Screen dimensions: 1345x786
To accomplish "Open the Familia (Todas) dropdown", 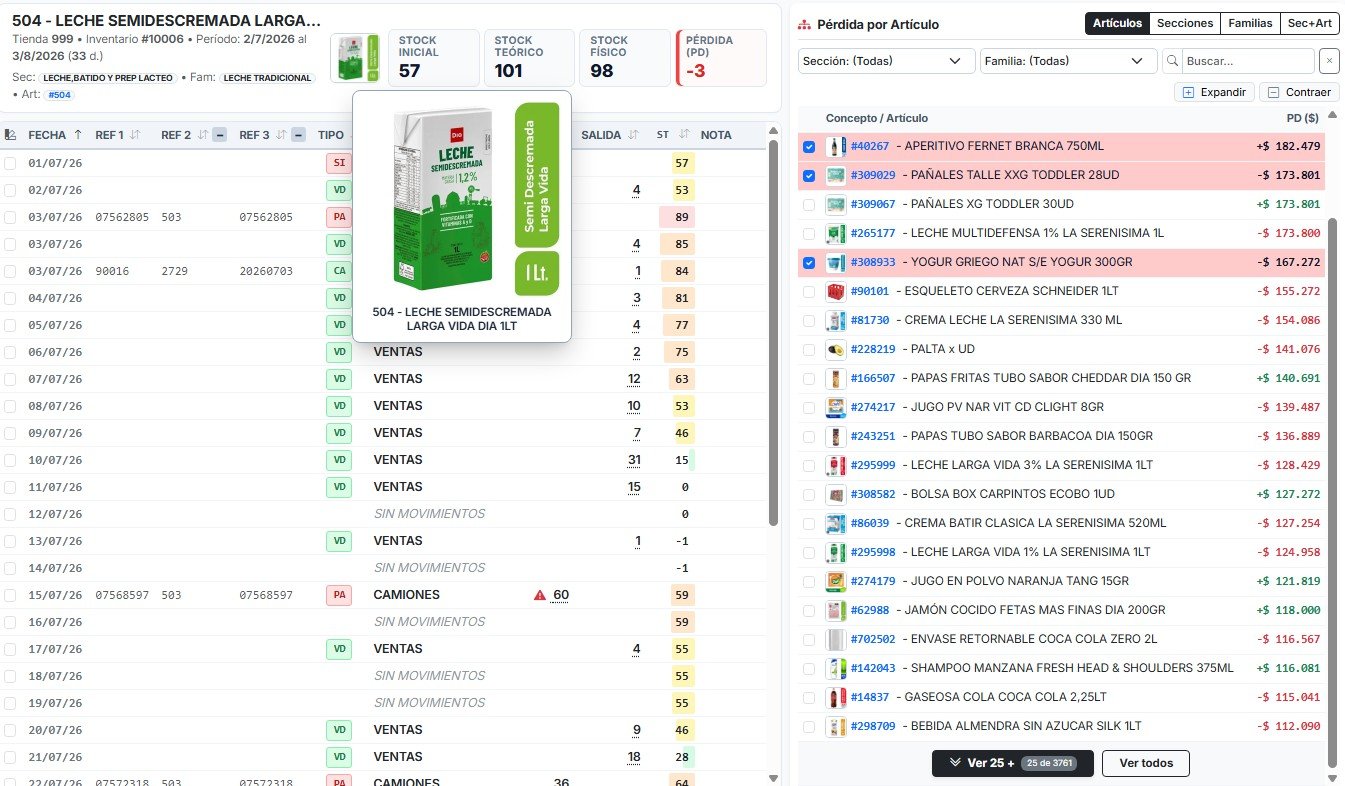I will pos(1067,61).
